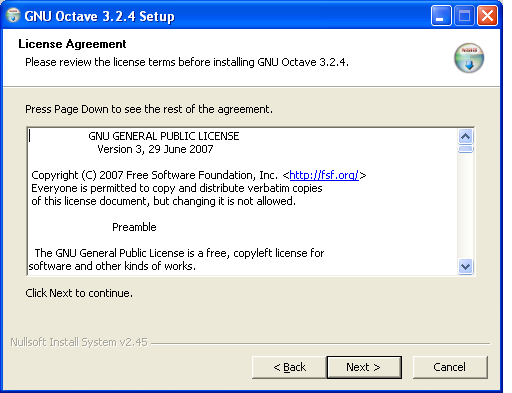Close the GNU Octave Setup window
Viewport: 512px width, 393px height.
[487, 16]
